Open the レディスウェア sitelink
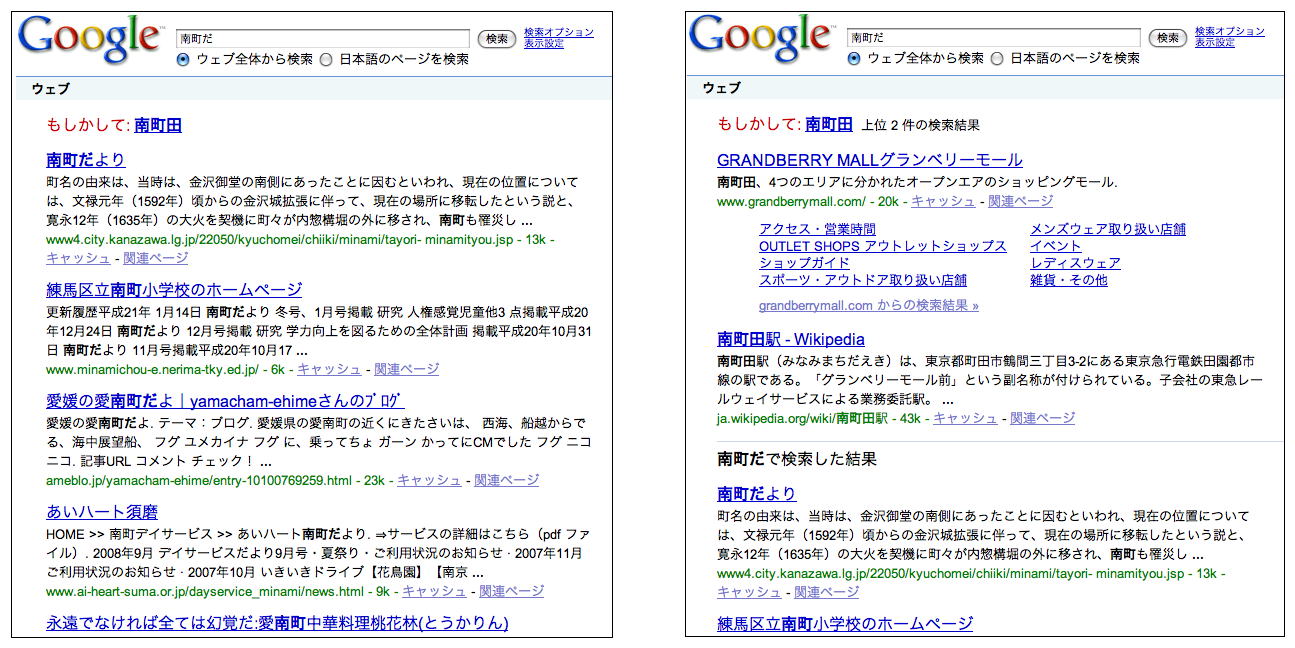The height and width of the screenshot is (648, 1295). (1075, 263)
